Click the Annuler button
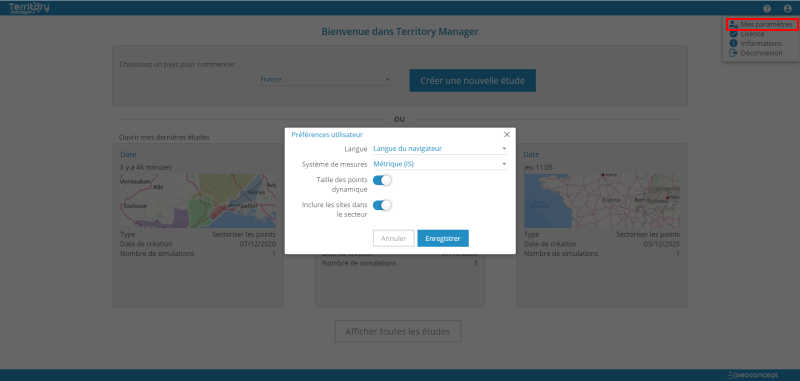 tap(393, 238)
